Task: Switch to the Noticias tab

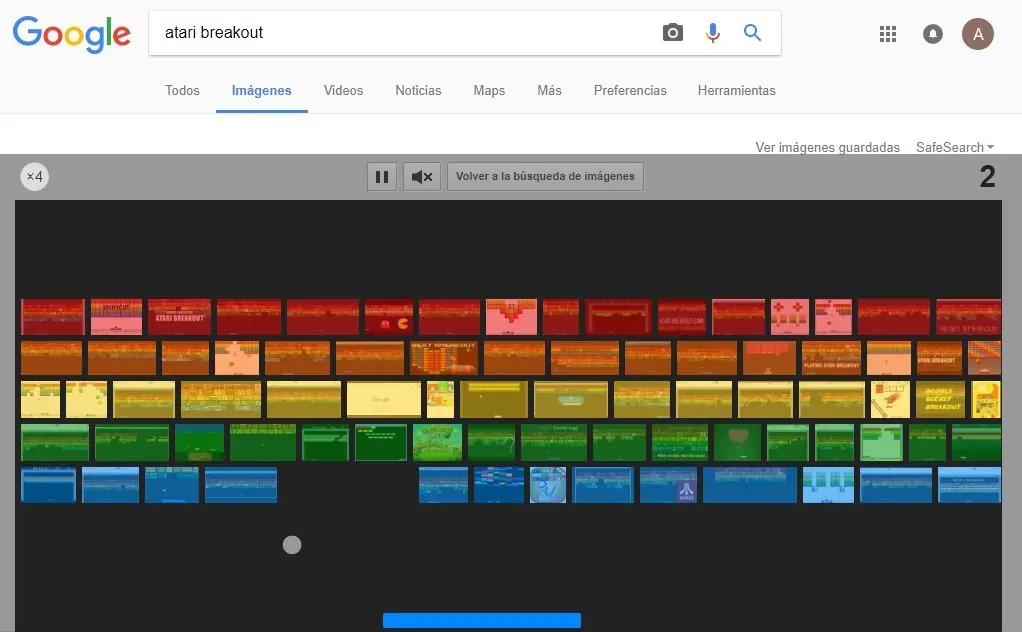Action: [x=418, y=90]
